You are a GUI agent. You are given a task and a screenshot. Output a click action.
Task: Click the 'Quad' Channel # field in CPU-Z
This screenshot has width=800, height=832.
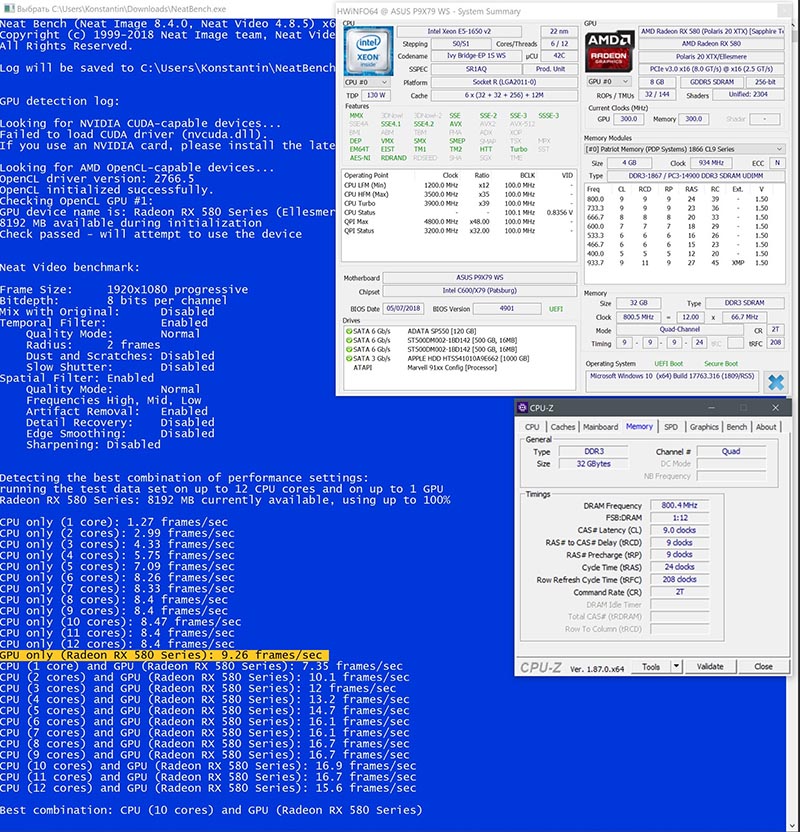[x=731, y=452]
